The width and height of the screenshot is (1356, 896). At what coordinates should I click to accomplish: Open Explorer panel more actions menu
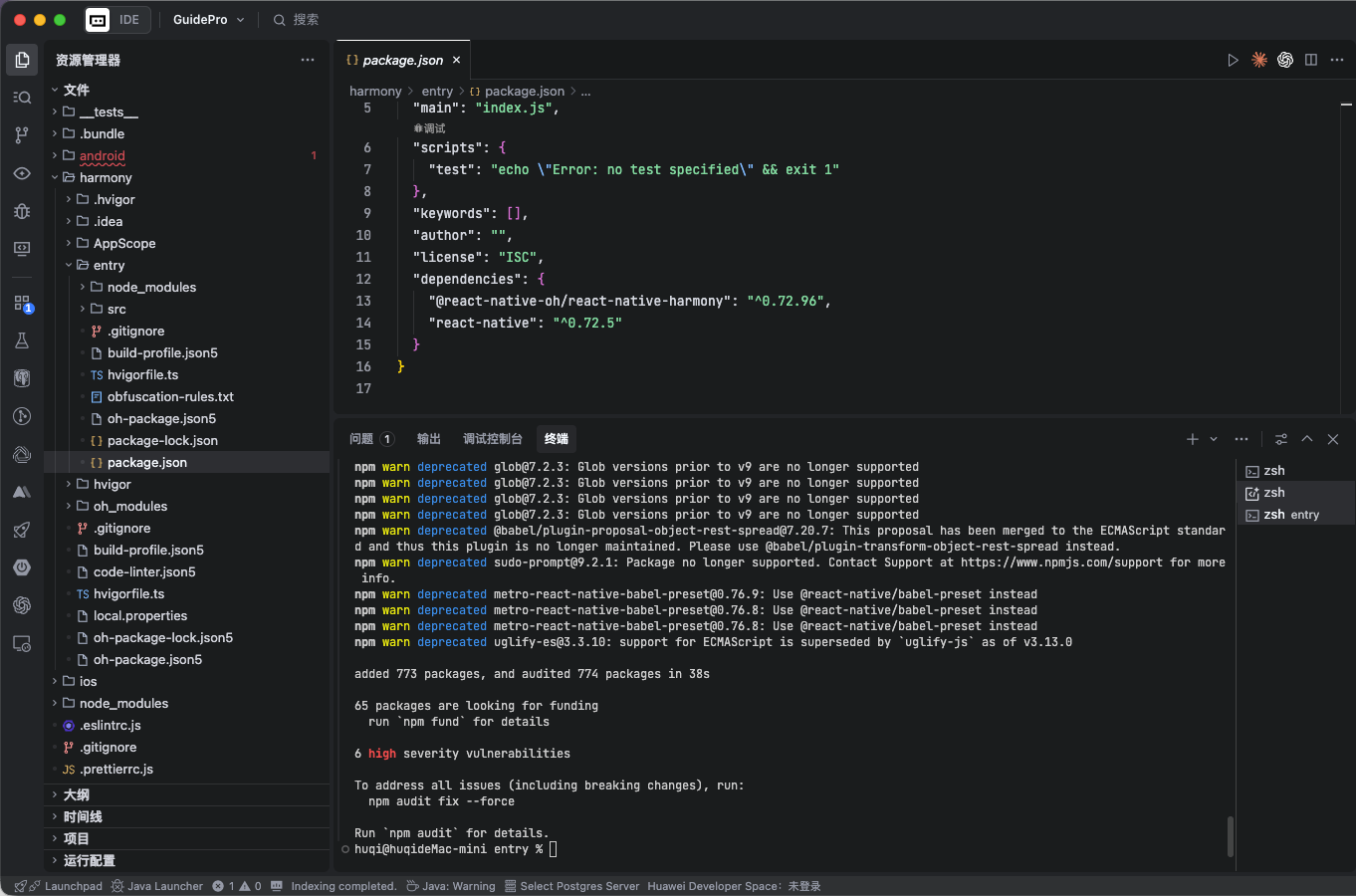(x=308, y=60)
